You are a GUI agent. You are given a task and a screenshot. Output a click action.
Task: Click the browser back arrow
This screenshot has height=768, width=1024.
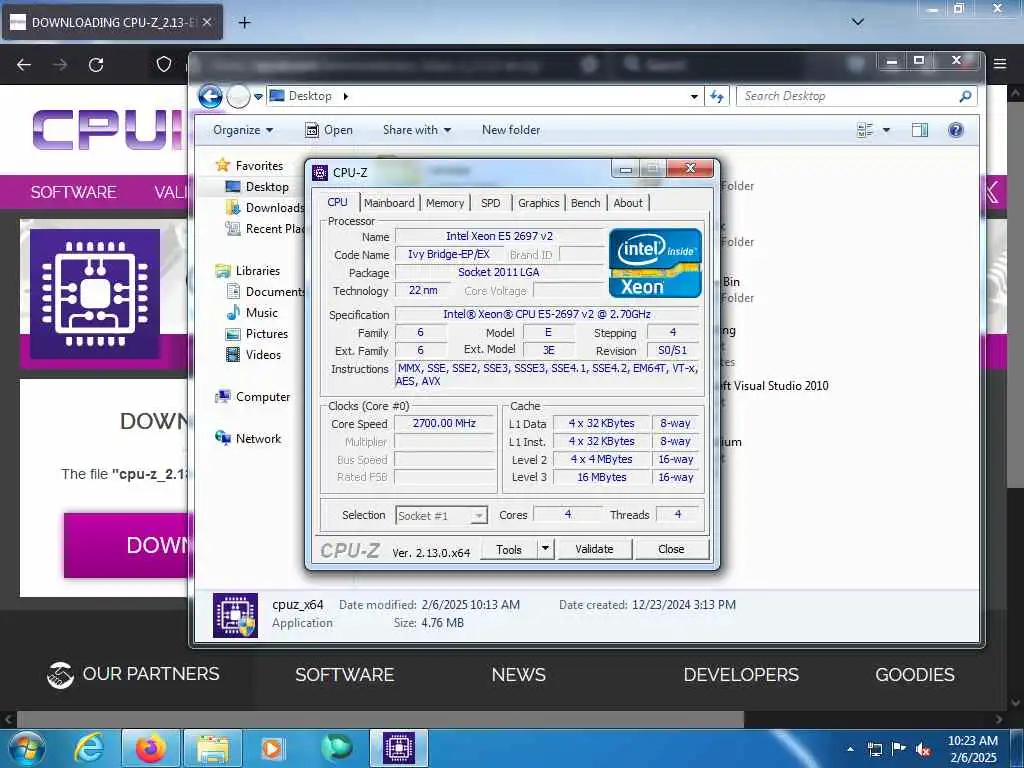[24, 65]
